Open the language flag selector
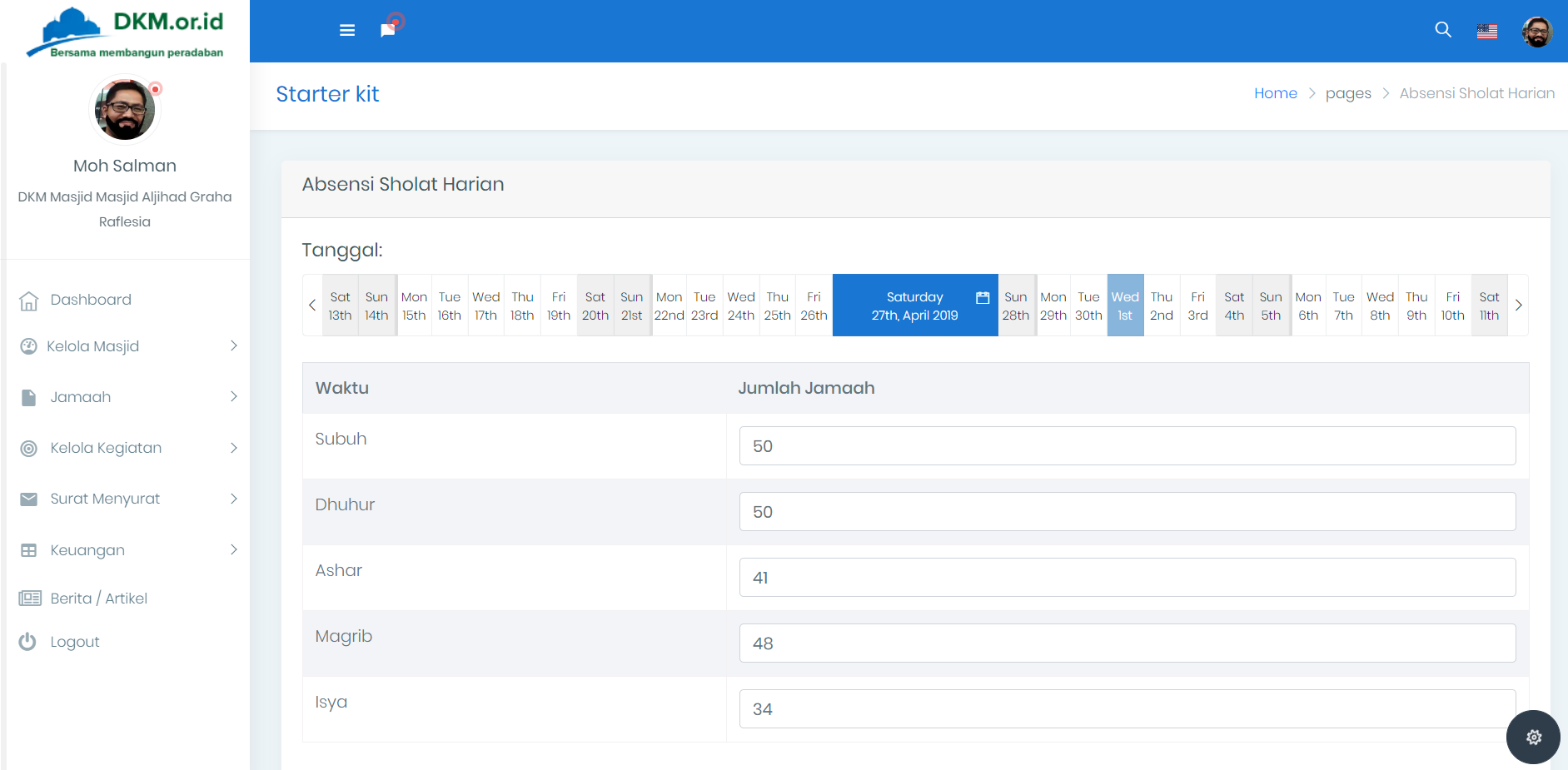 (x=1487, y=32)
